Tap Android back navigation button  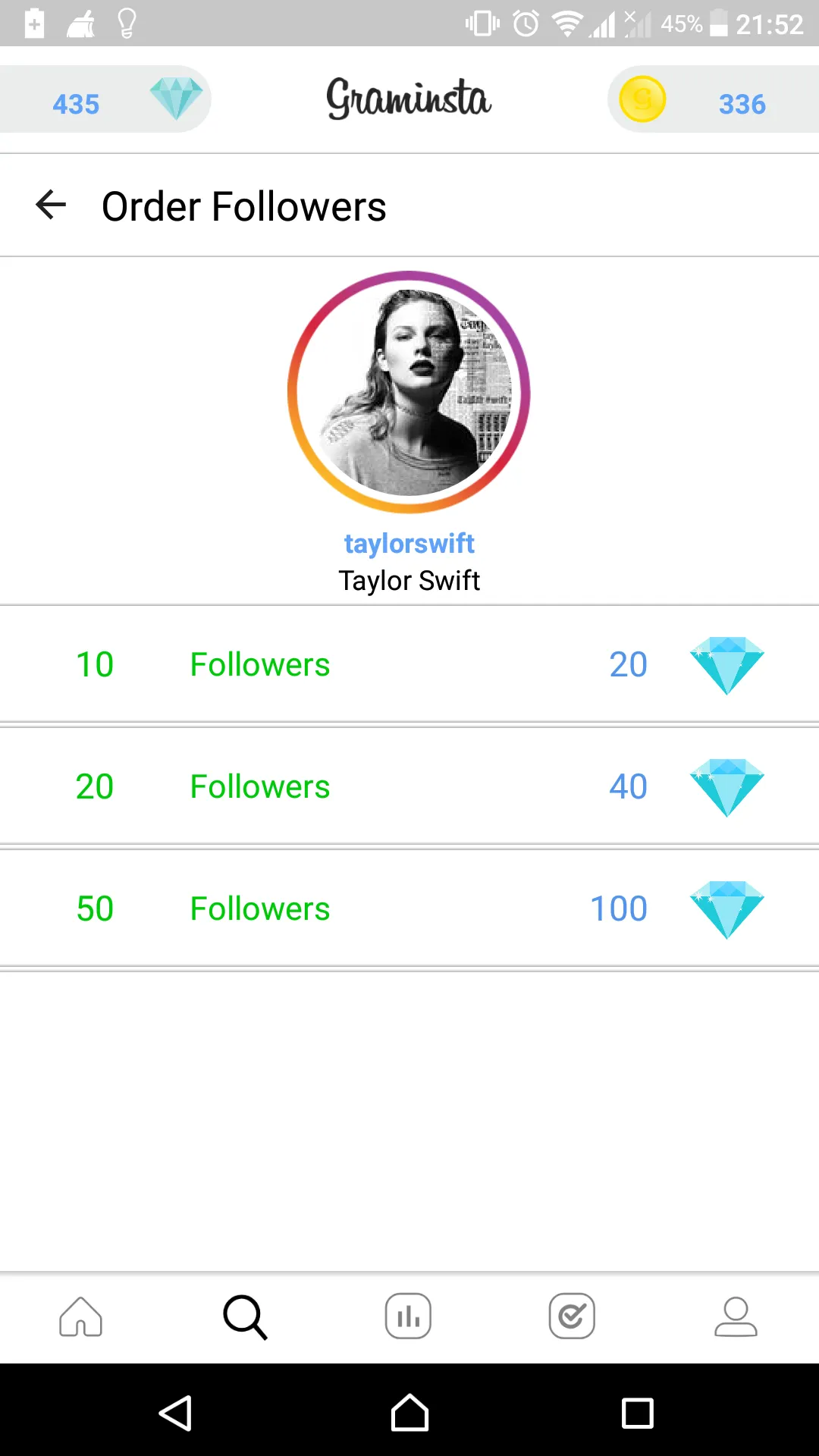(176, 1414)
